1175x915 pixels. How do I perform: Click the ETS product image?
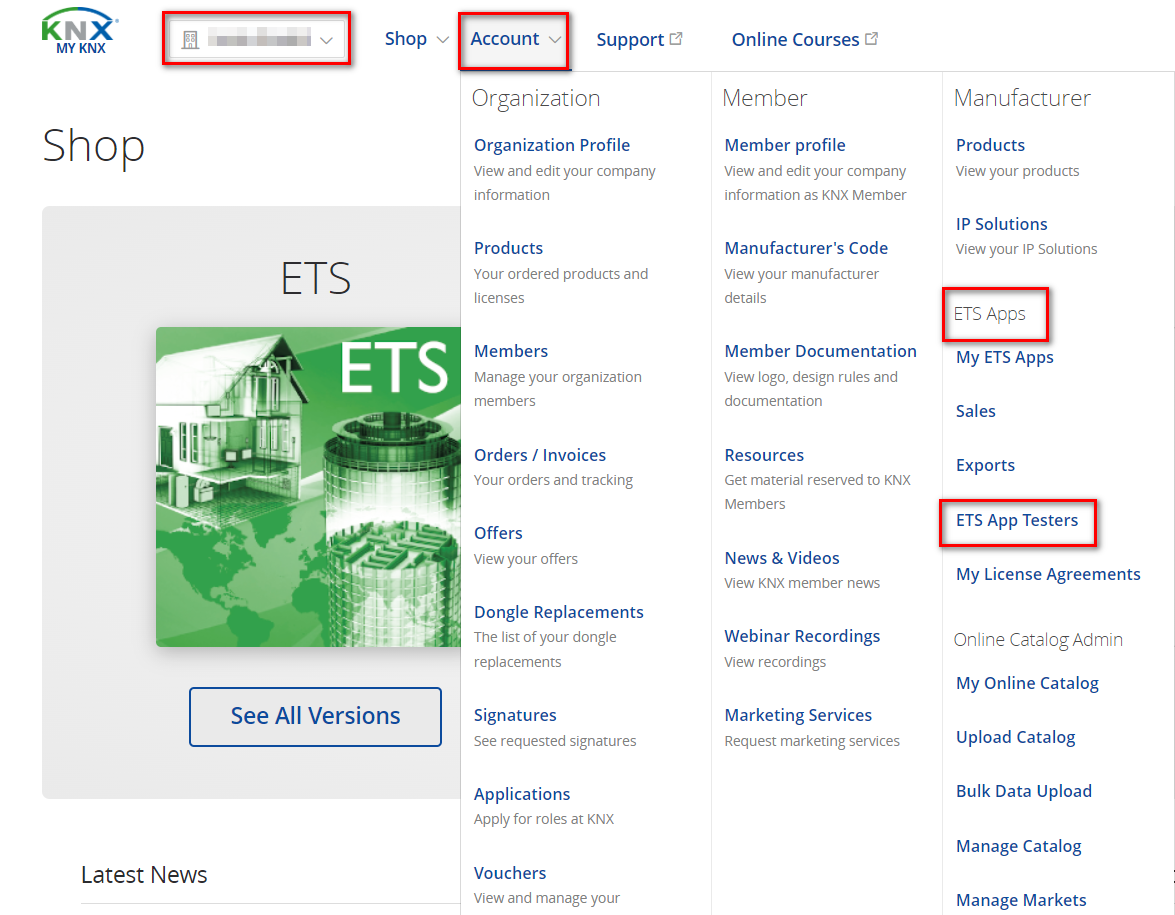(x=308, y=486)
